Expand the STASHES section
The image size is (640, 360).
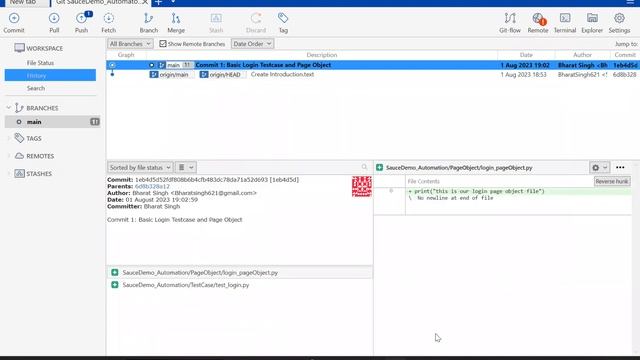click(x=9, y=173)
